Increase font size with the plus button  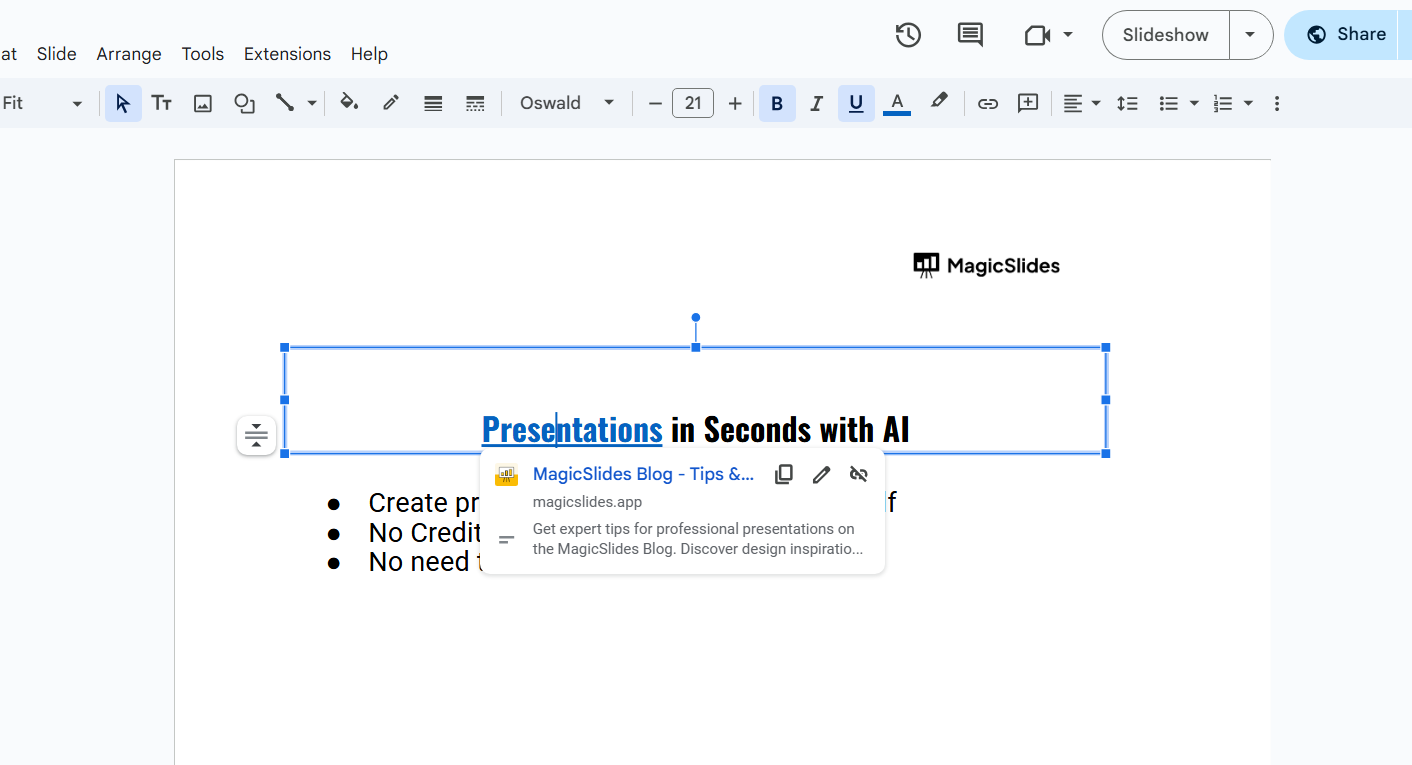coord(735,103)
